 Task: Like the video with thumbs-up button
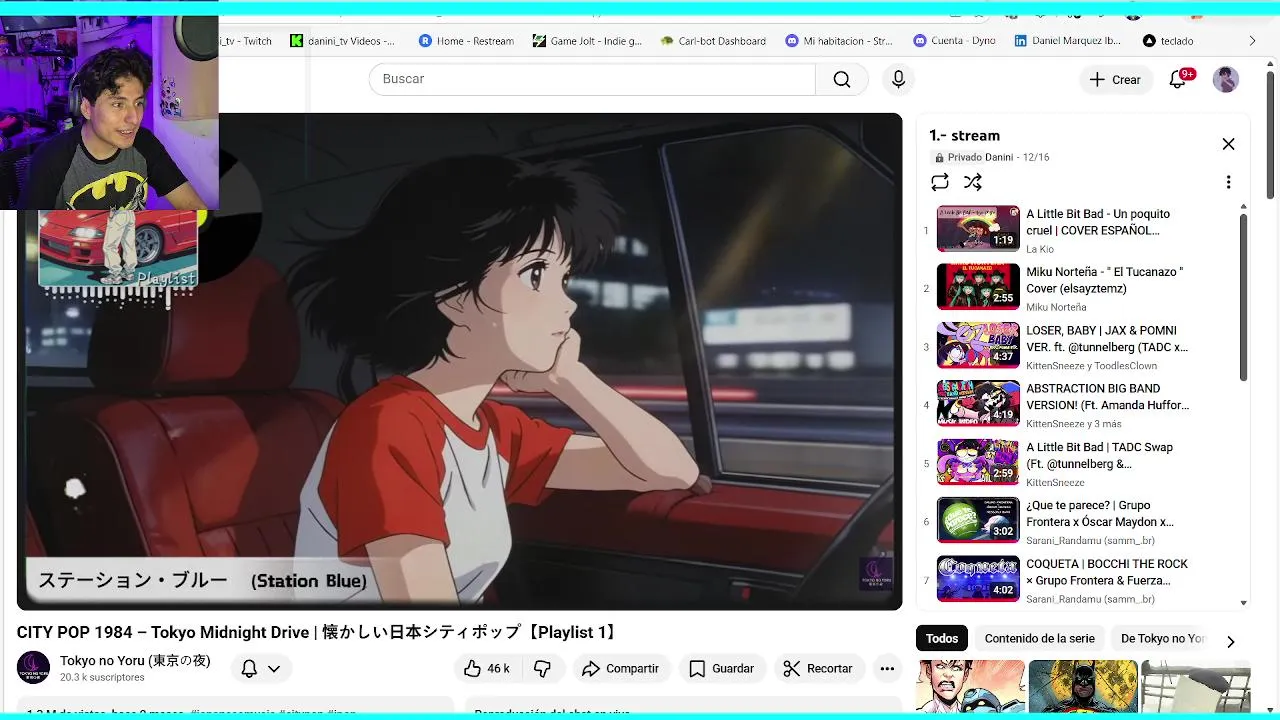(487, 669)
